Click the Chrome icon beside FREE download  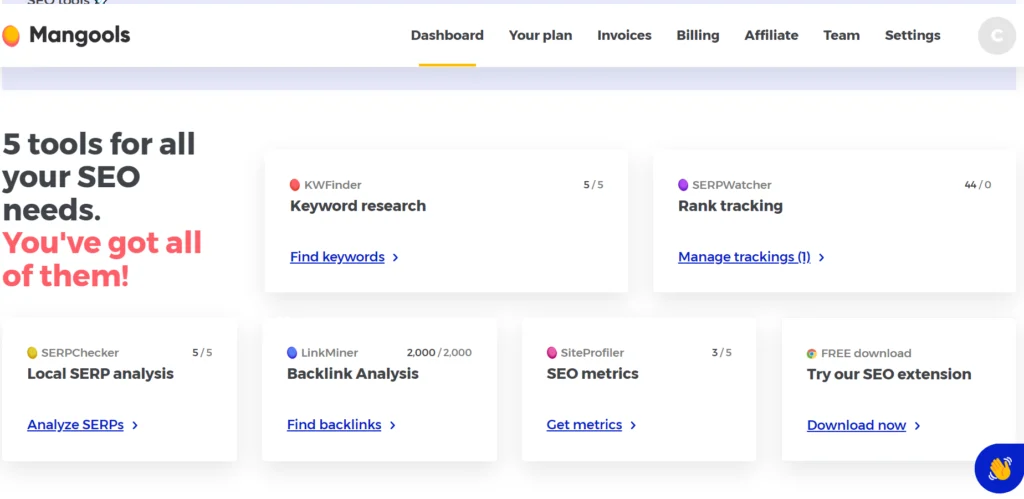(x=812, y=354)
